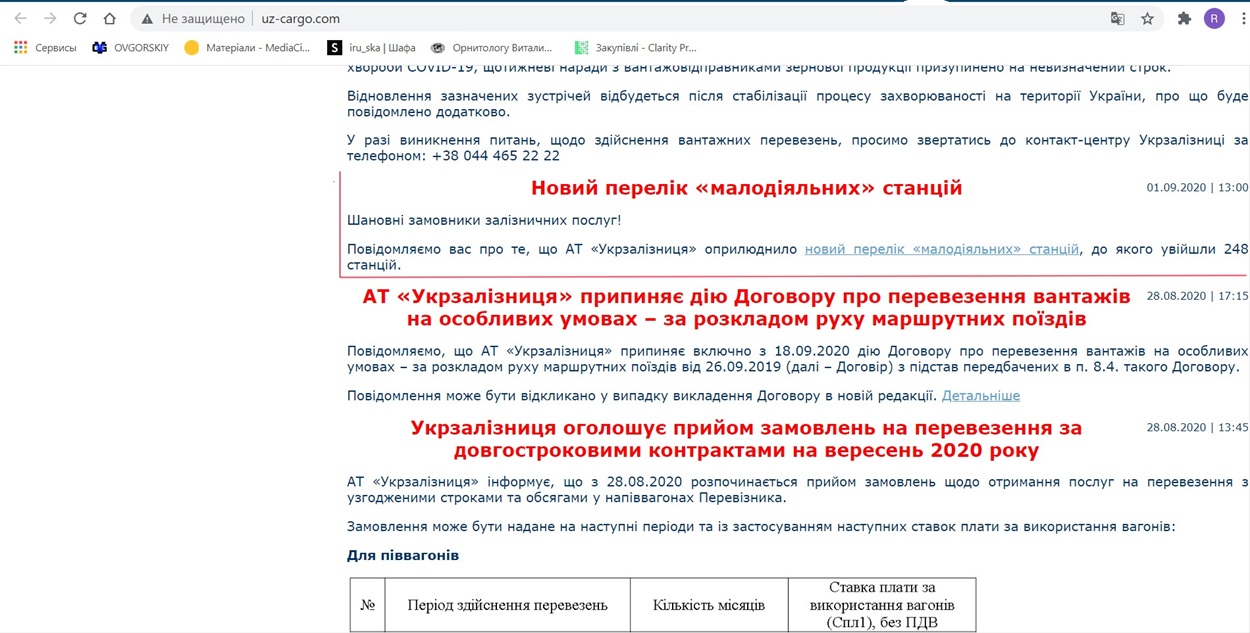Click the Не защищено label

203,18
